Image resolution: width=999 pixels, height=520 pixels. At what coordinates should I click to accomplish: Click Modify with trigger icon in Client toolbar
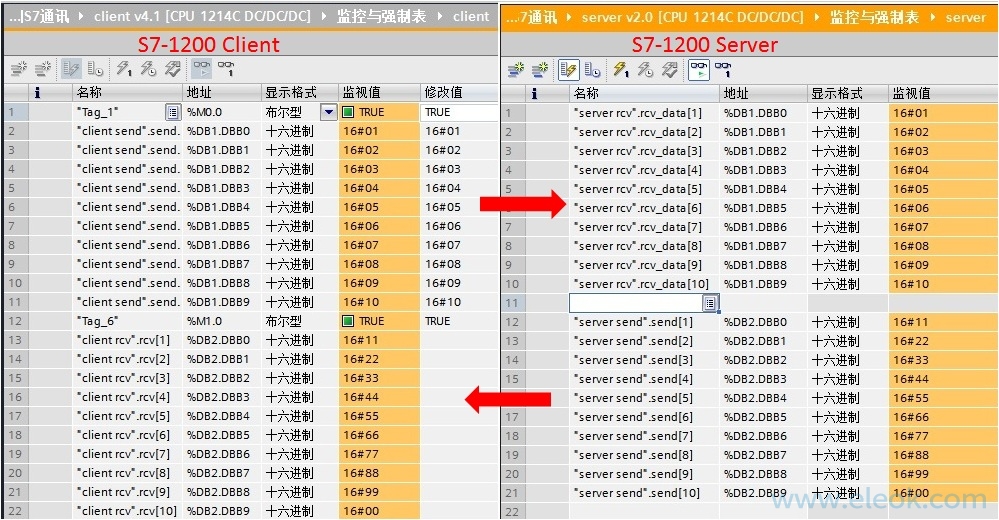tap(148, 69)
